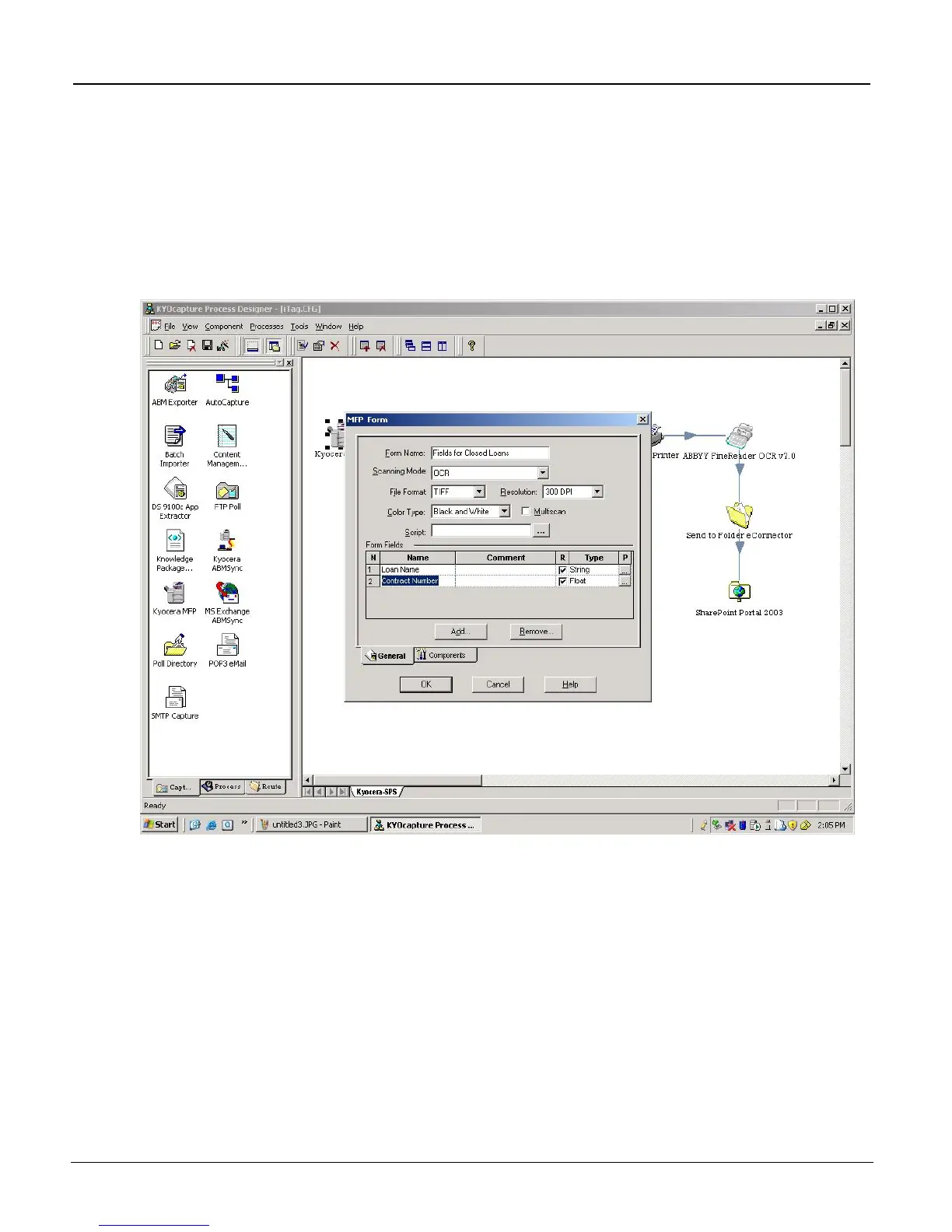The height and width of the screenshot is (1232, 952).
Task: Click the Form Name input field
Action: pos(490,453)
